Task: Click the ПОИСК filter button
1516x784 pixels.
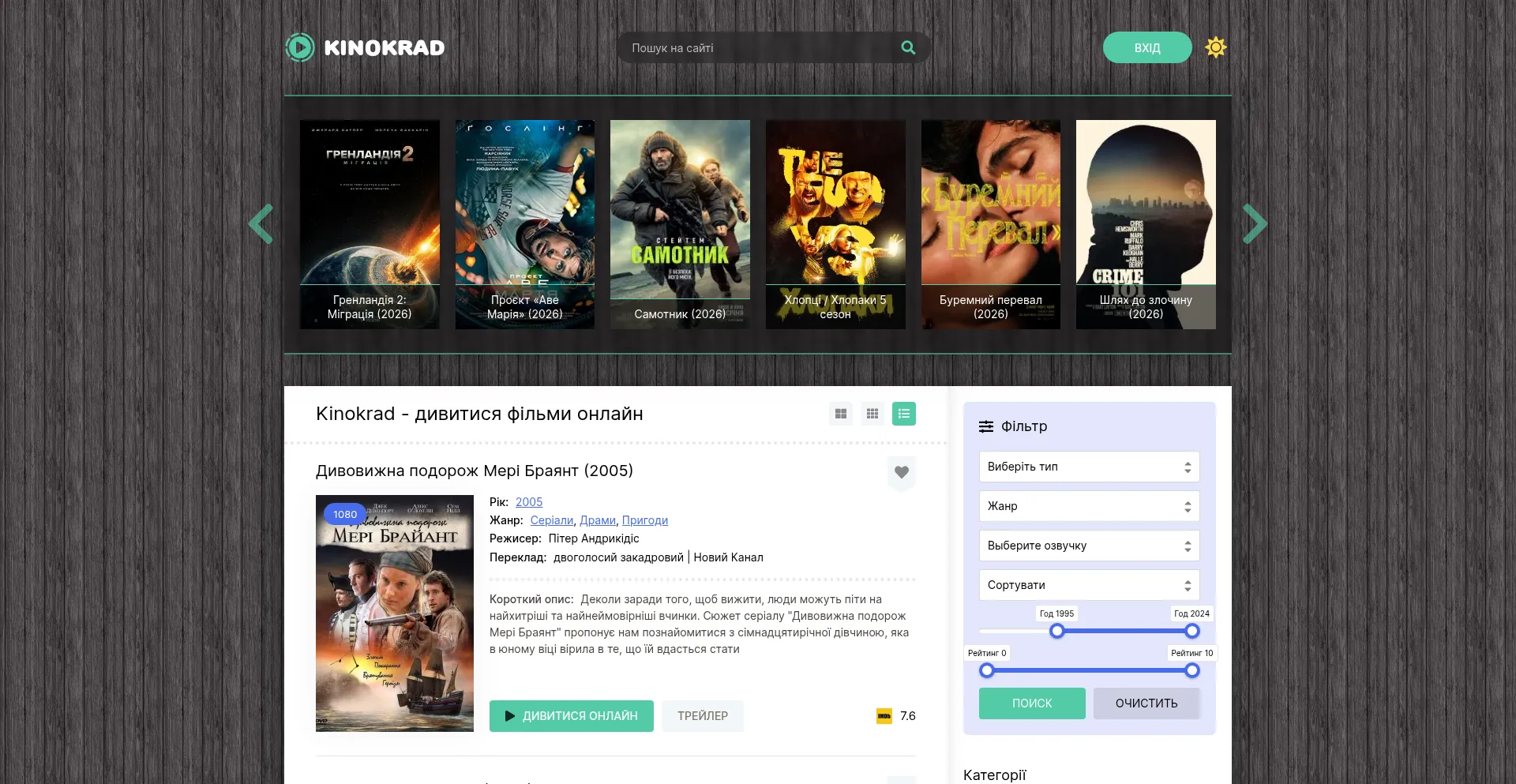Action: pyautogui.click(x=1032, y=703)
